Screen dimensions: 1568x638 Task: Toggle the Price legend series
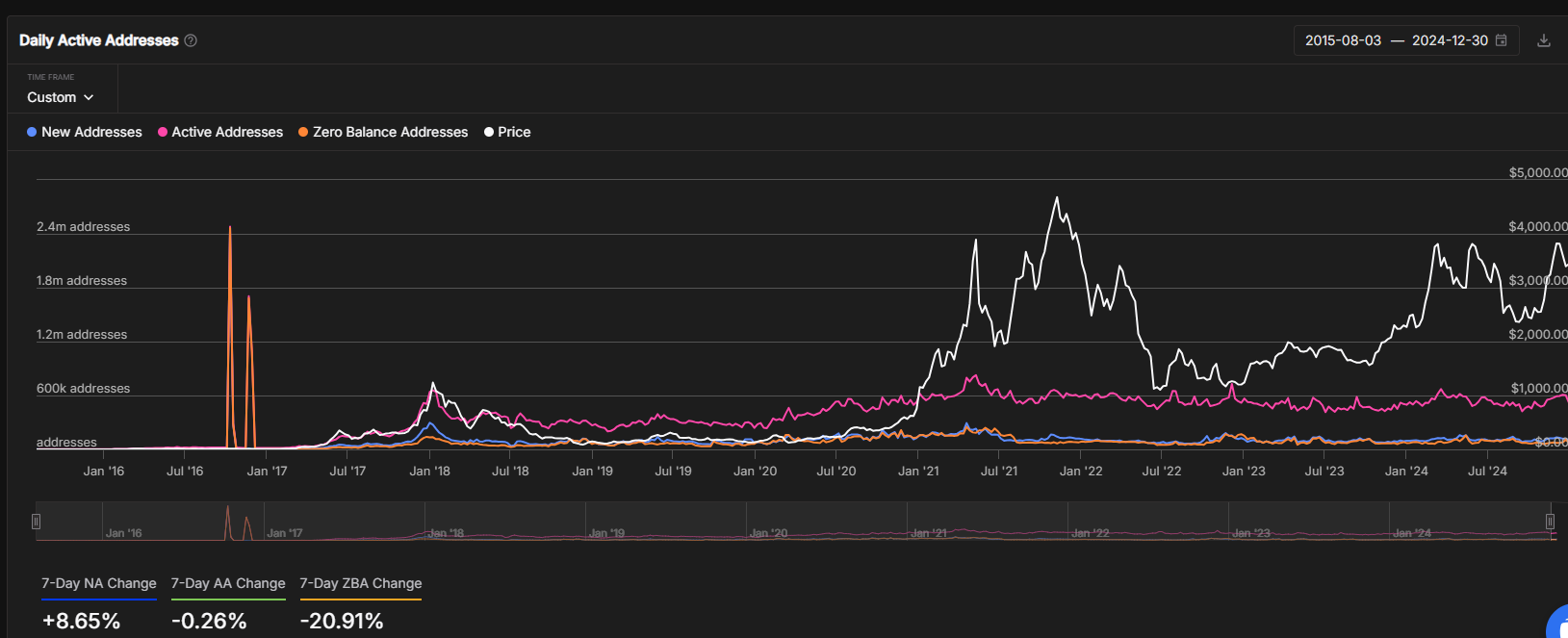pyautogui.click(x=507, y=132)
